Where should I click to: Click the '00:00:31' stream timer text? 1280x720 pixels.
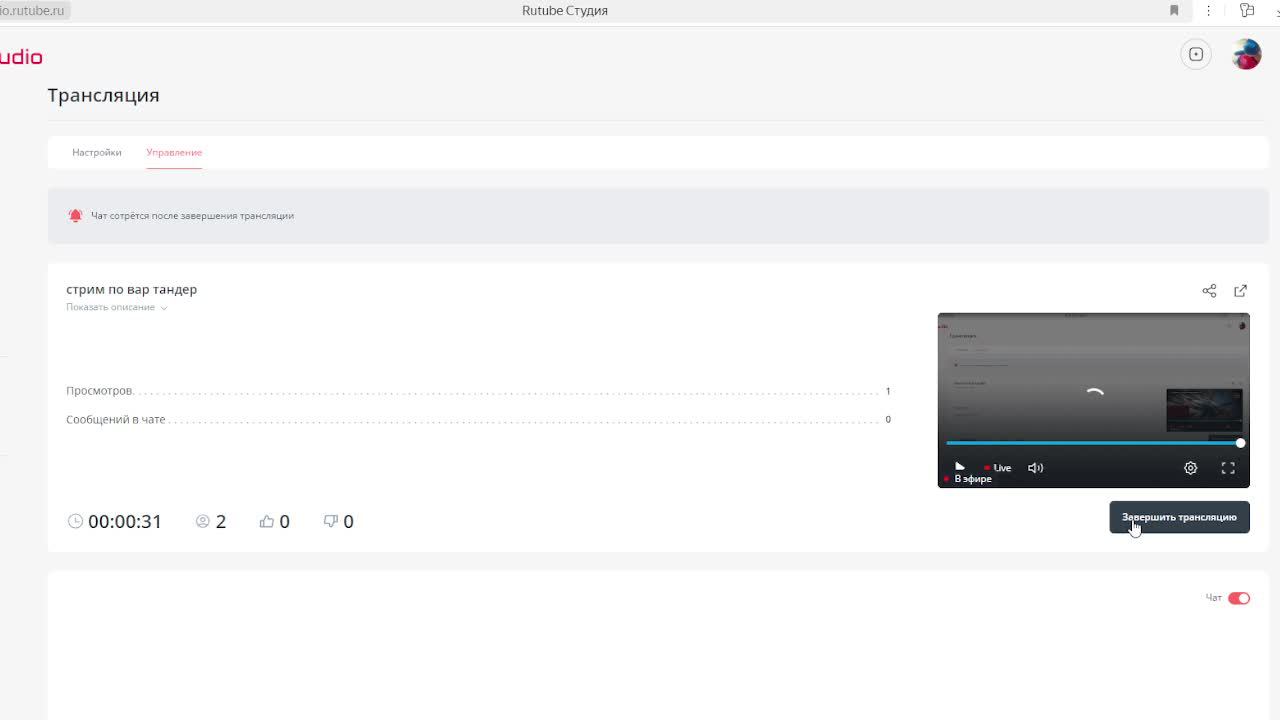125,521
